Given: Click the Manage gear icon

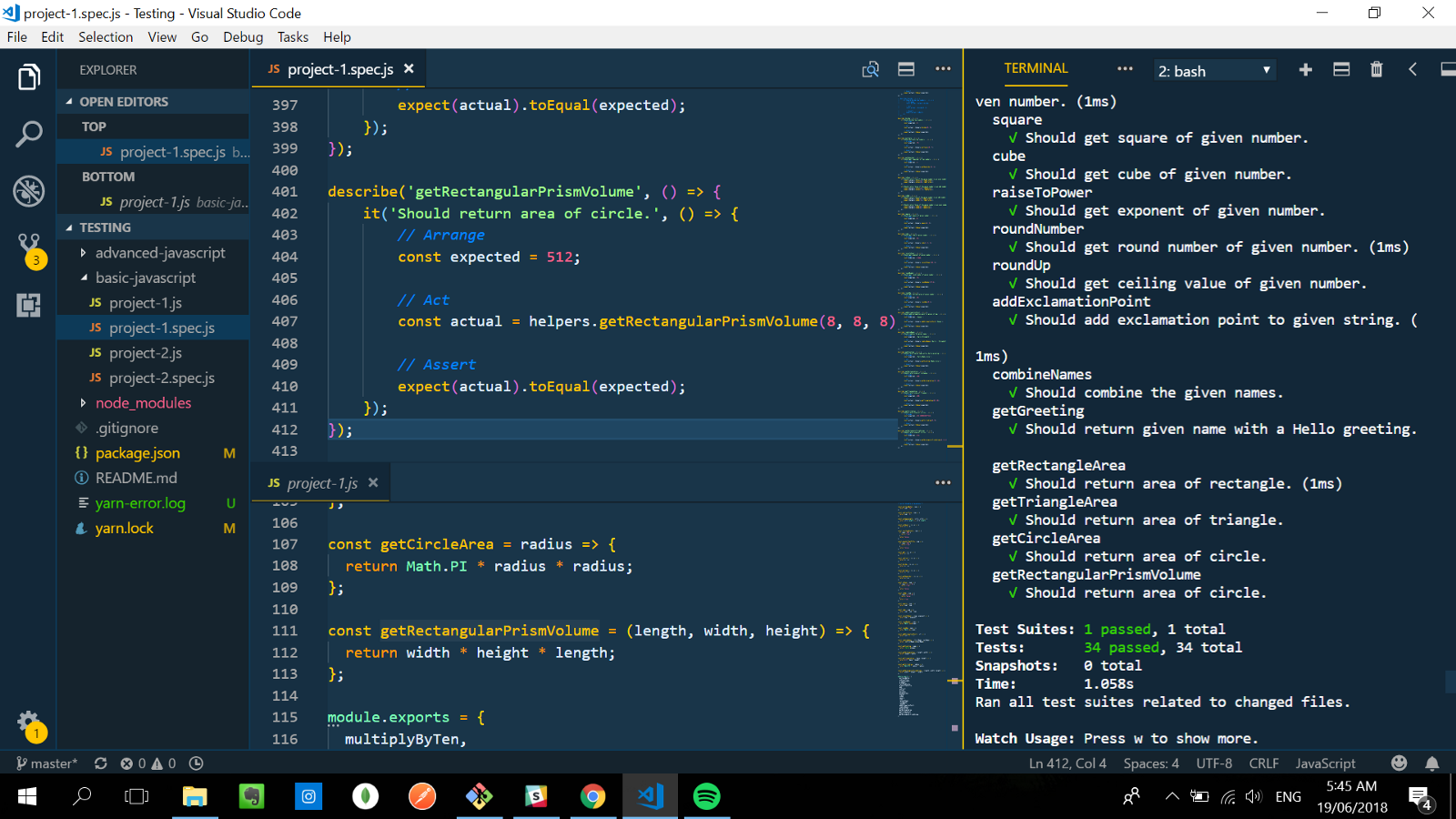Looking at the screenshot, I should [29, 723].
